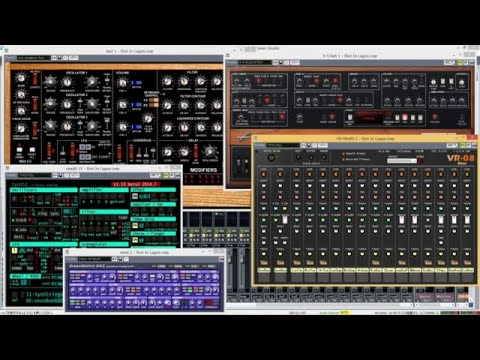Click the filter Cutoff knob on Minimoog synth
This screenshot has width=480, height=360.
tap(167, 81)
